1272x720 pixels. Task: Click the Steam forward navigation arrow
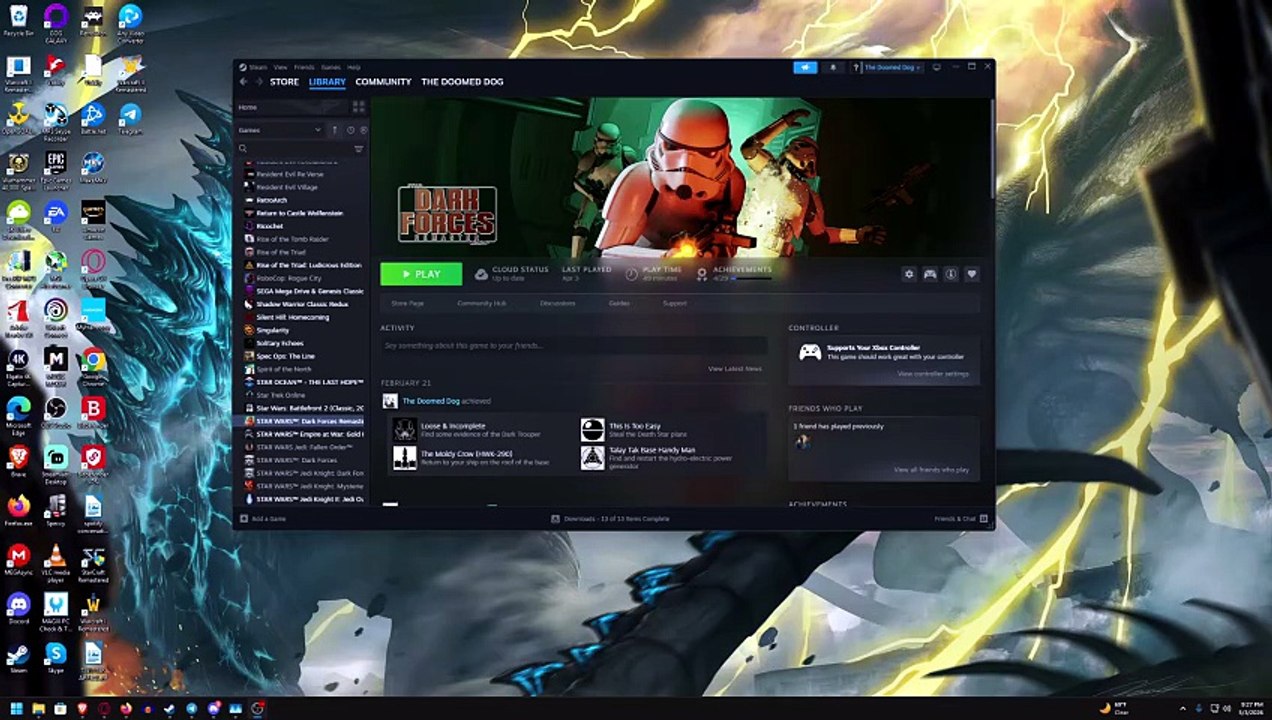258,82
